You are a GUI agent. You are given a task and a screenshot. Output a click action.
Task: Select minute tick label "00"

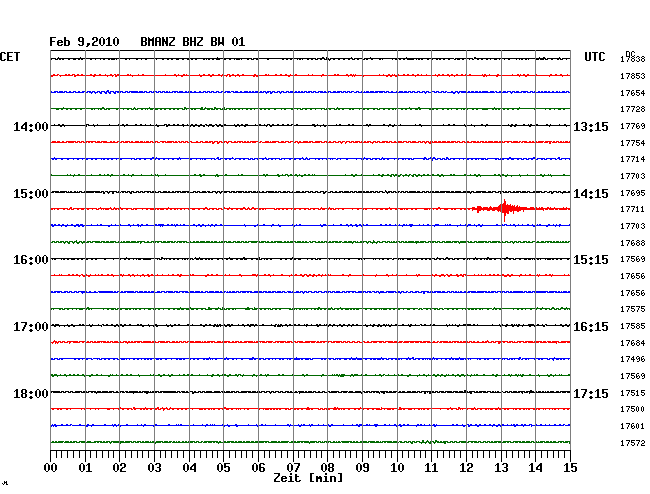[x=51, y=468]
